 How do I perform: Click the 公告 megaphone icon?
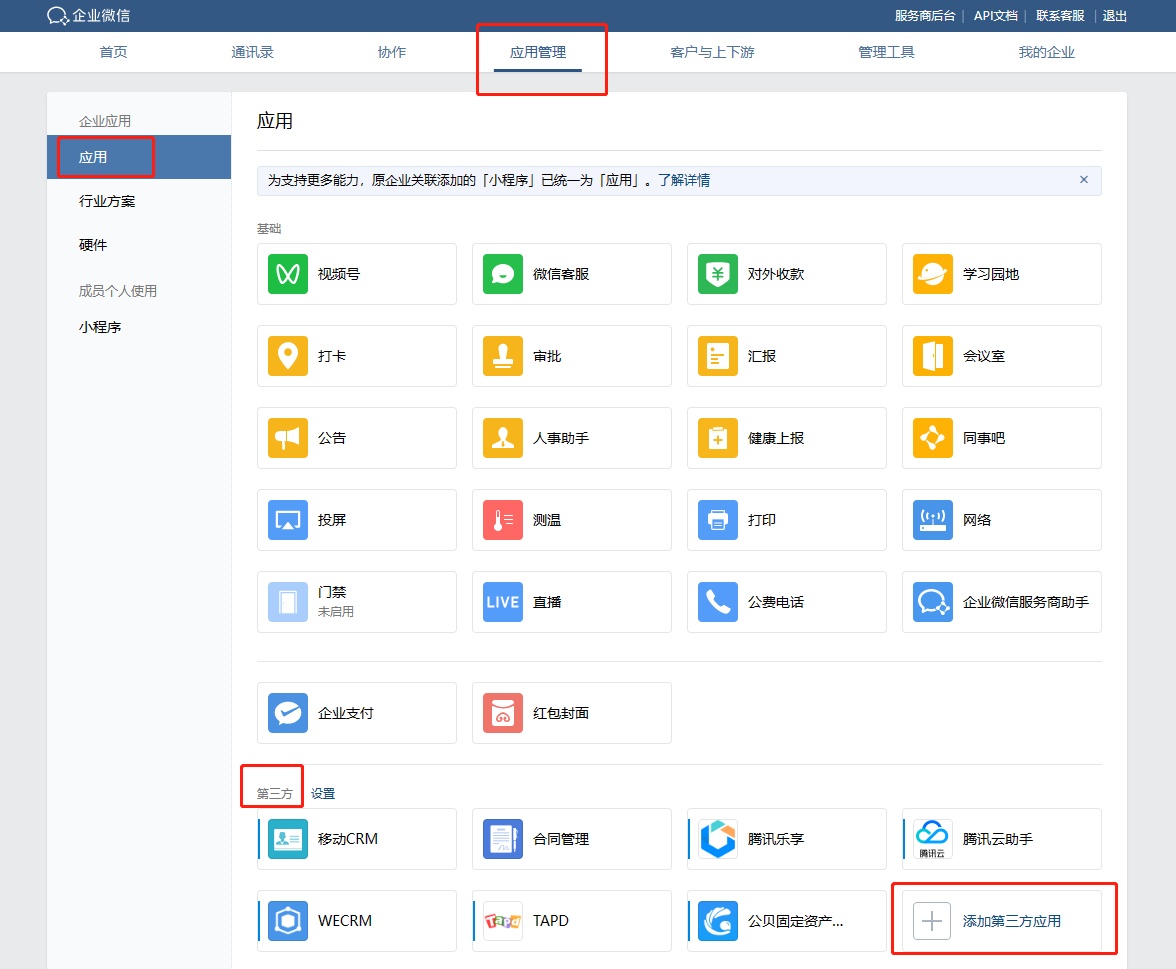pyautogui.click(x=287, y=438)
